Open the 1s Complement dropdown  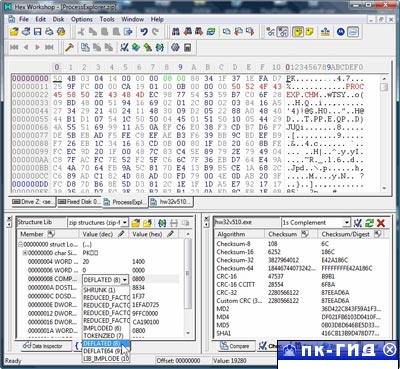pos(347,222)
